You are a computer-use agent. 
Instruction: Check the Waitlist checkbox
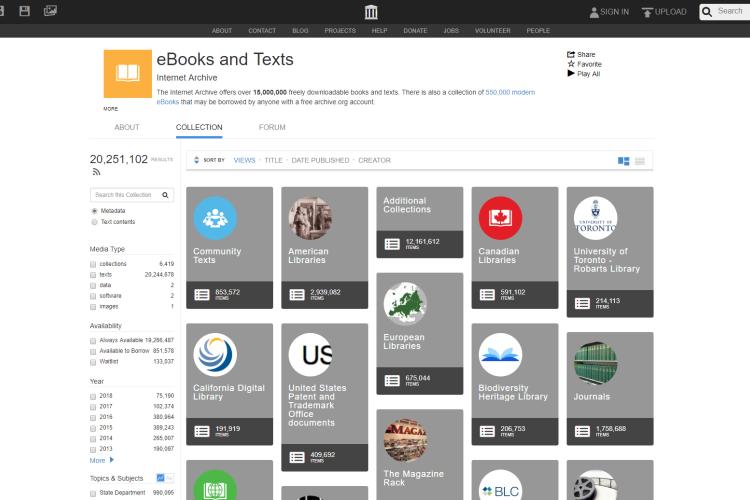93,362
